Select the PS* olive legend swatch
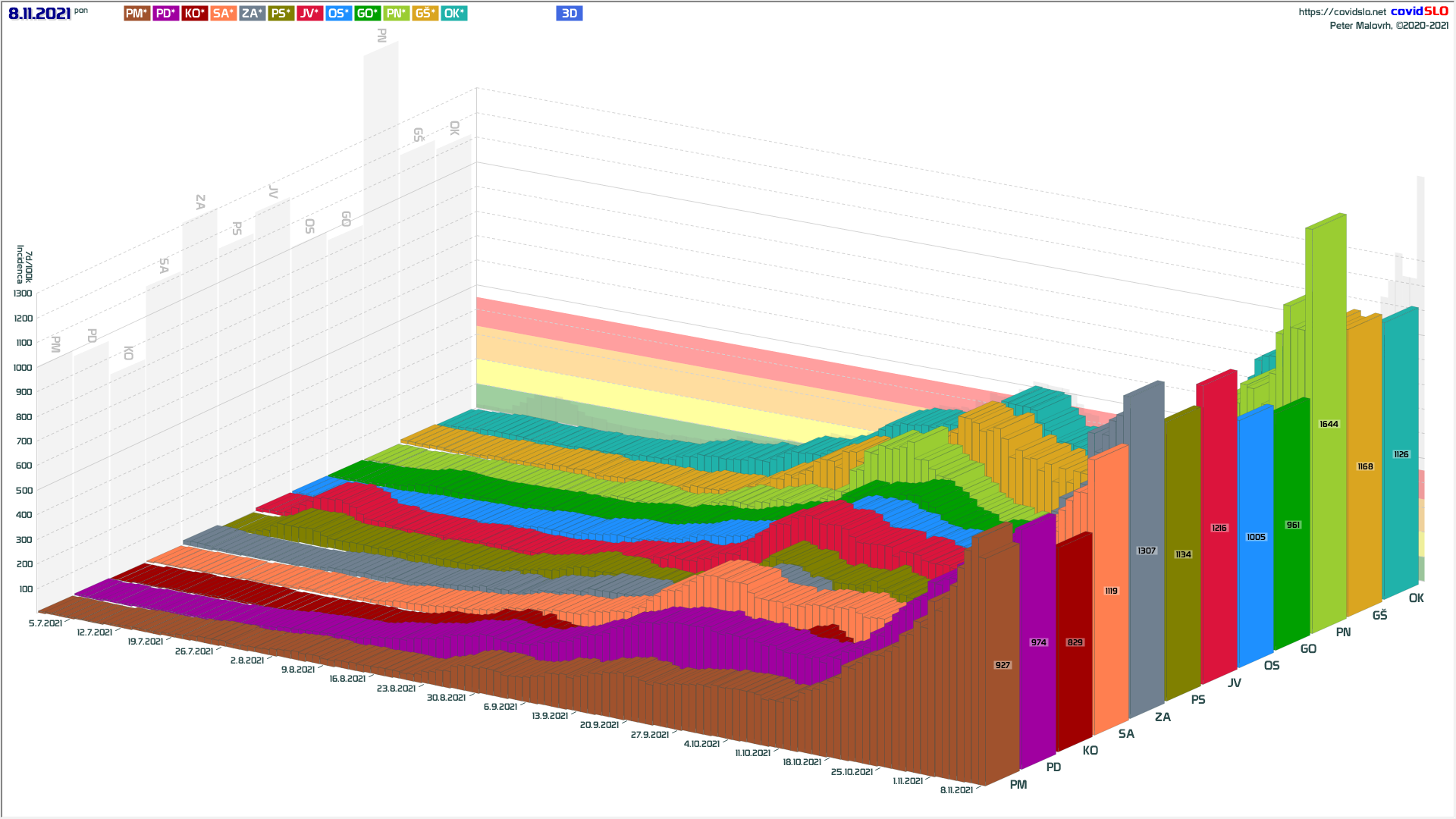 coord(281,14)
